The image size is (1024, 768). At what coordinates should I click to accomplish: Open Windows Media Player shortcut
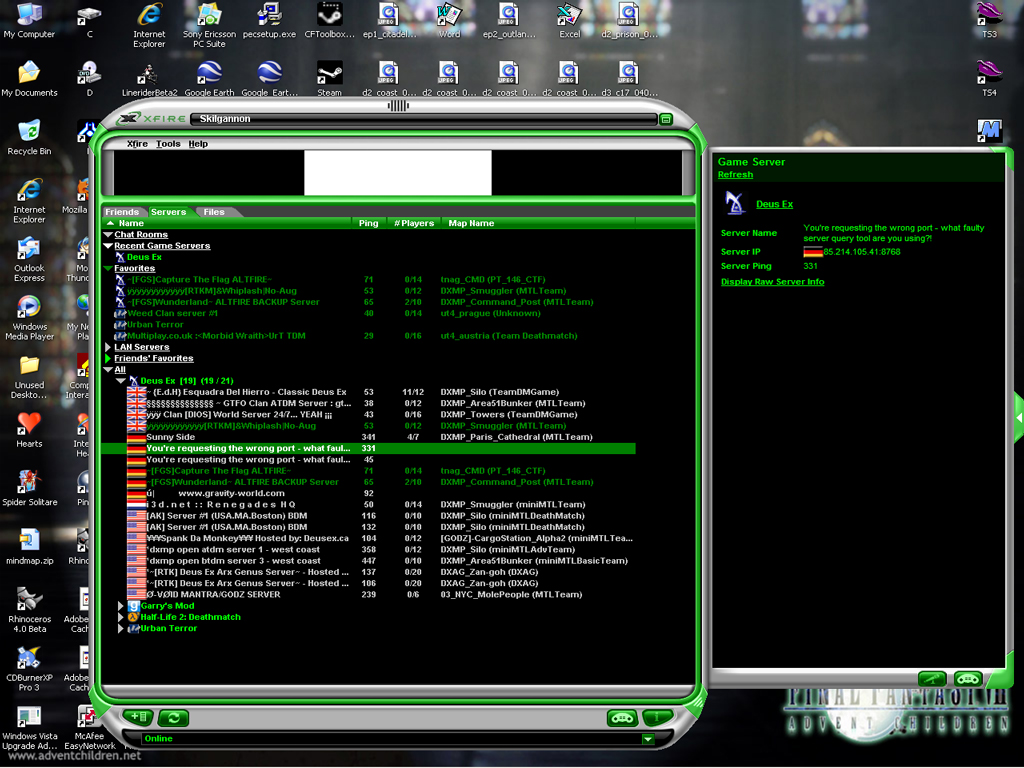29,317
